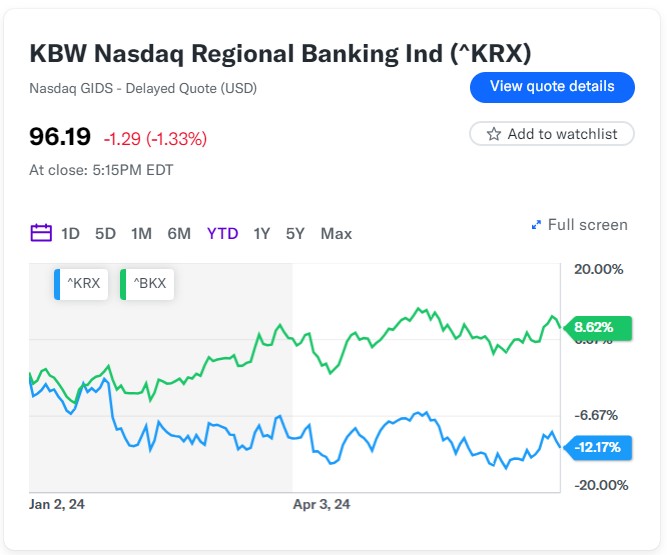Show the 5Y chart range
This screenshot has width=667, height=555.
(295, 233)
